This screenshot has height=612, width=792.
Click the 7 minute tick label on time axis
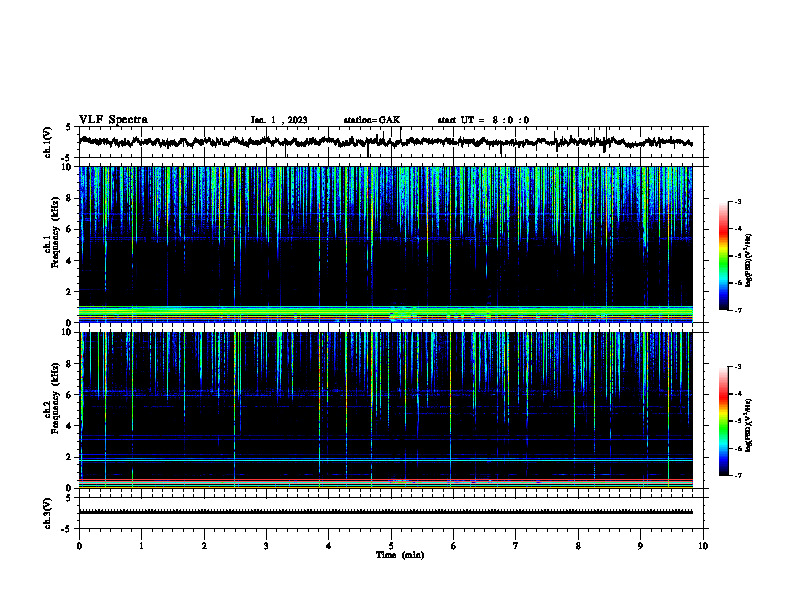[516, 546]
